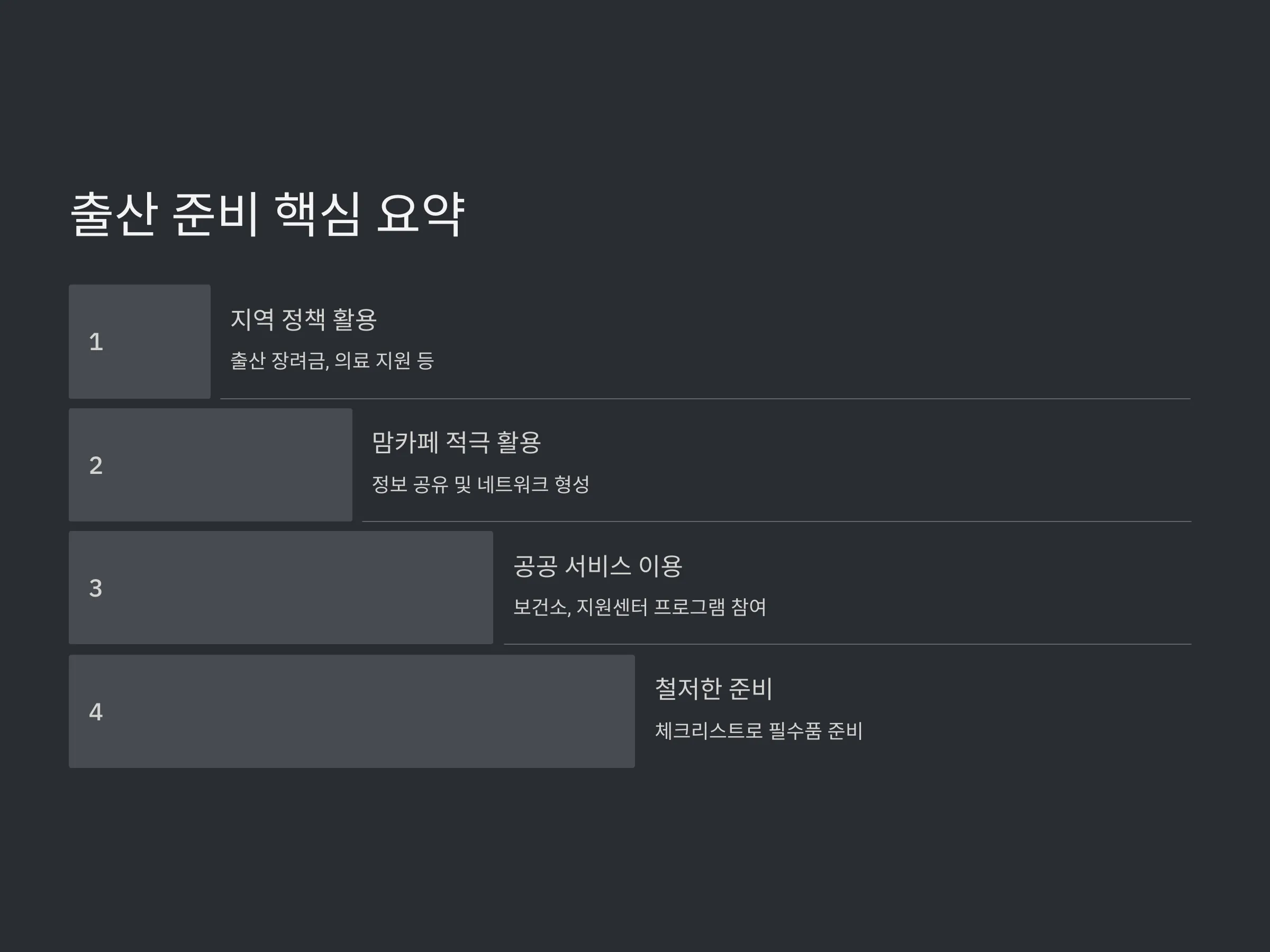Click the text 보건소, 지원센터 프로그램 참여
This screenshot has height=952, width=1270.
coord(640,607)
